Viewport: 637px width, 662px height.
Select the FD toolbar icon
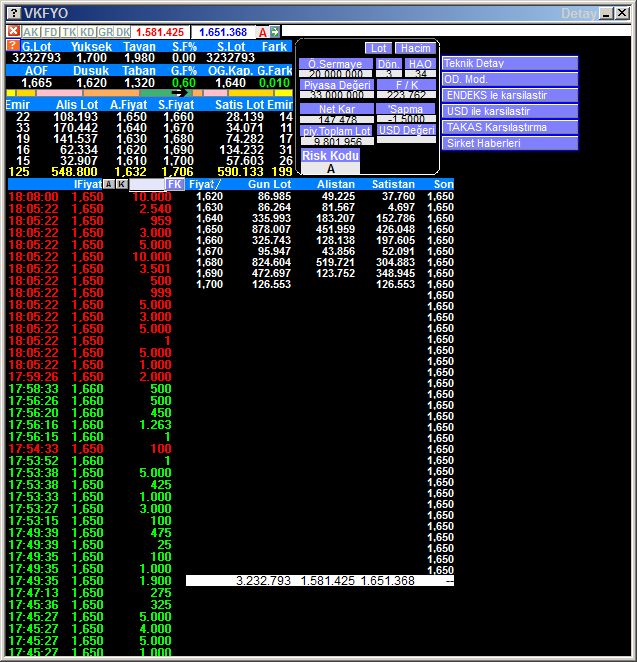tap(49, 32)
